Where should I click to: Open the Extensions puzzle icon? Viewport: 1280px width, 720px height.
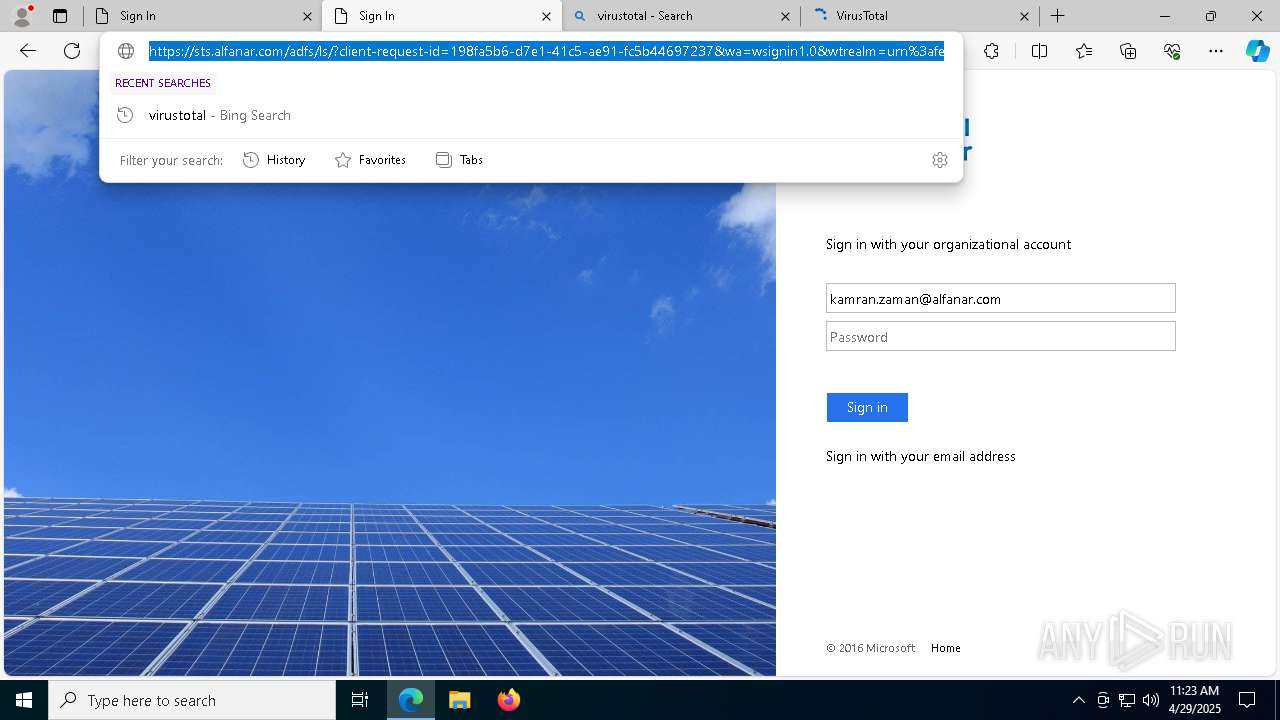pyautogui.click(x=991, y=51)
